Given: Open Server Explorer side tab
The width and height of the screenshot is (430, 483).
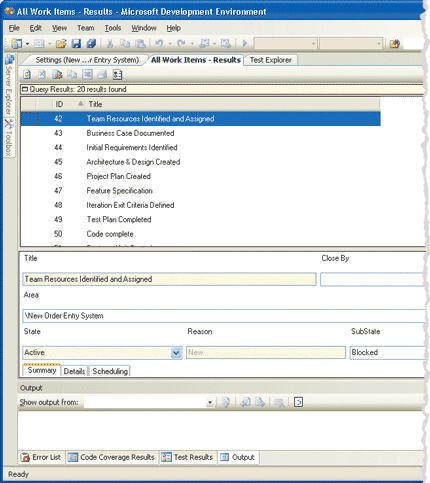Looking at the screenshot, I should click(x=9, y=85).
